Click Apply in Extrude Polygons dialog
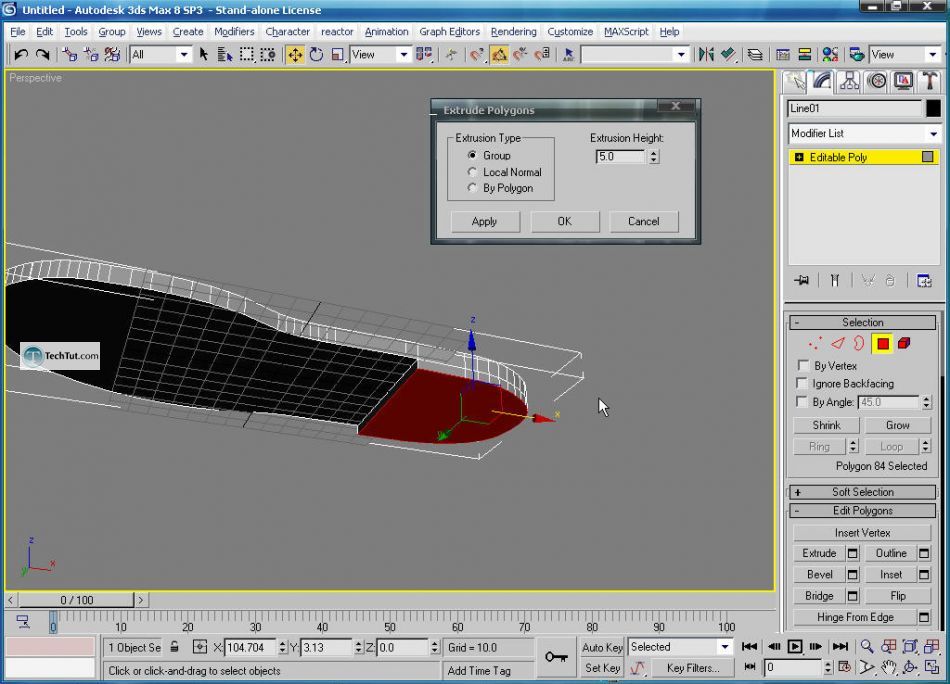 tap(485, 222)
